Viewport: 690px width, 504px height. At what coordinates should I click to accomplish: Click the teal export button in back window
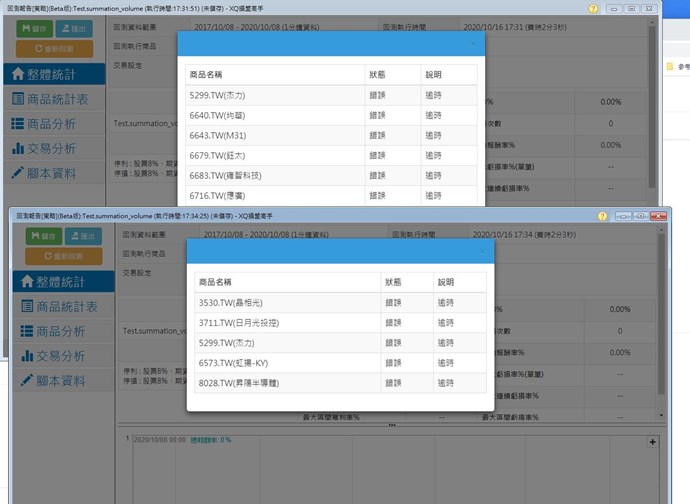pyautogui.click(x=74, y=29)
